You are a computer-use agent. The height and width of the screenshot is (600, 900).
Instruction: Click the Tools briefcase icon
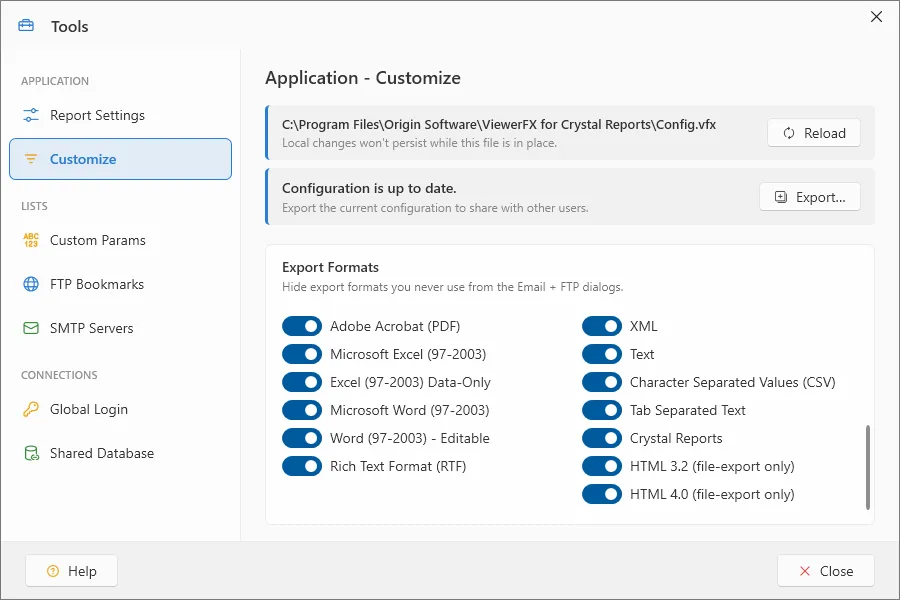click(26, 26)
